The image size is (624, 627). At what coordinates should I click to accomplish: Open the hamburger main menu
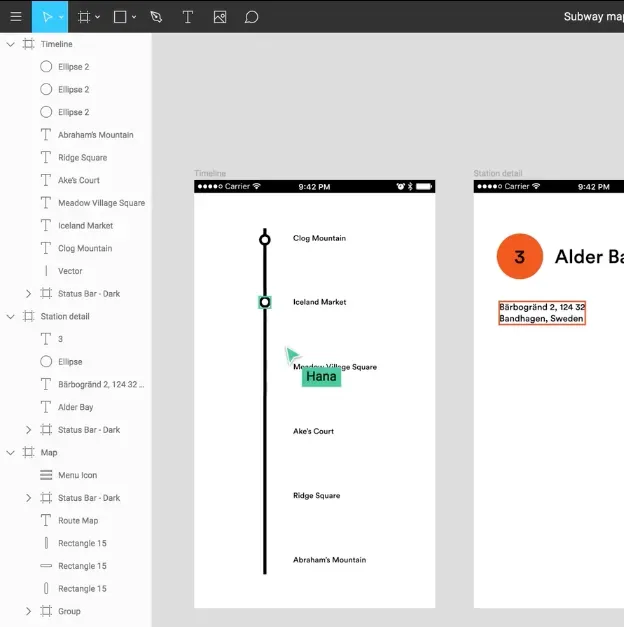click(x=16, y=16)
